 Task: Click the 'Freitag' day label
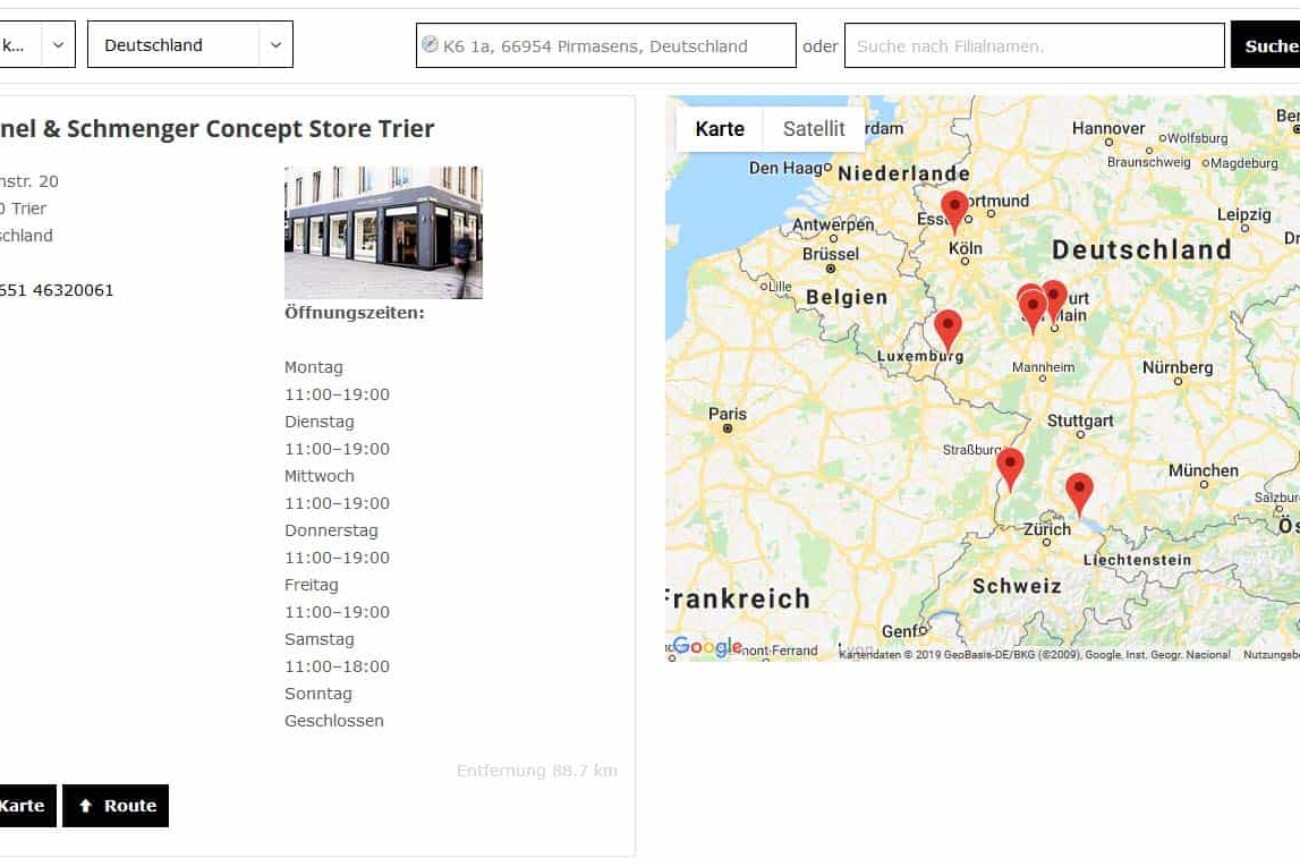point(311,585)
